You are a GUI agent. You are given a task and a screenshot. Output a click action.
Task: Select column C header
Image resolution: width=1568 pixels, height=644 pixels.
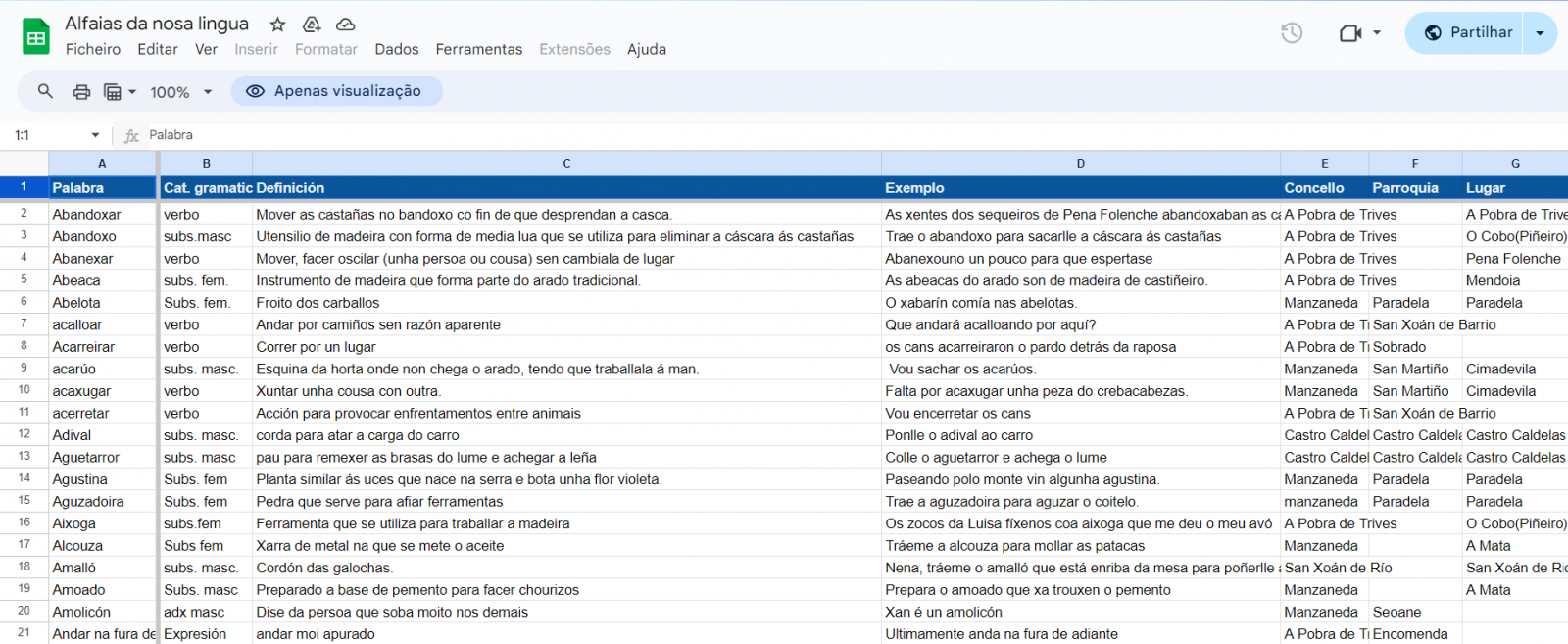click(566, 164)
